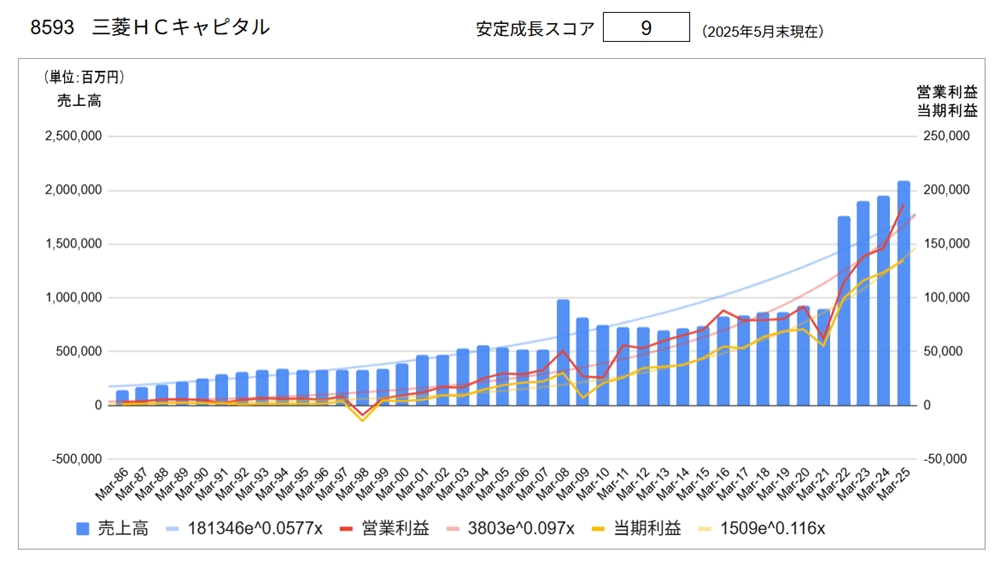Image resolution: width=1000 pixels, height=564 pixels.
Task: Click the 安定成長スコア label
Action: click(x=535, y=29)
